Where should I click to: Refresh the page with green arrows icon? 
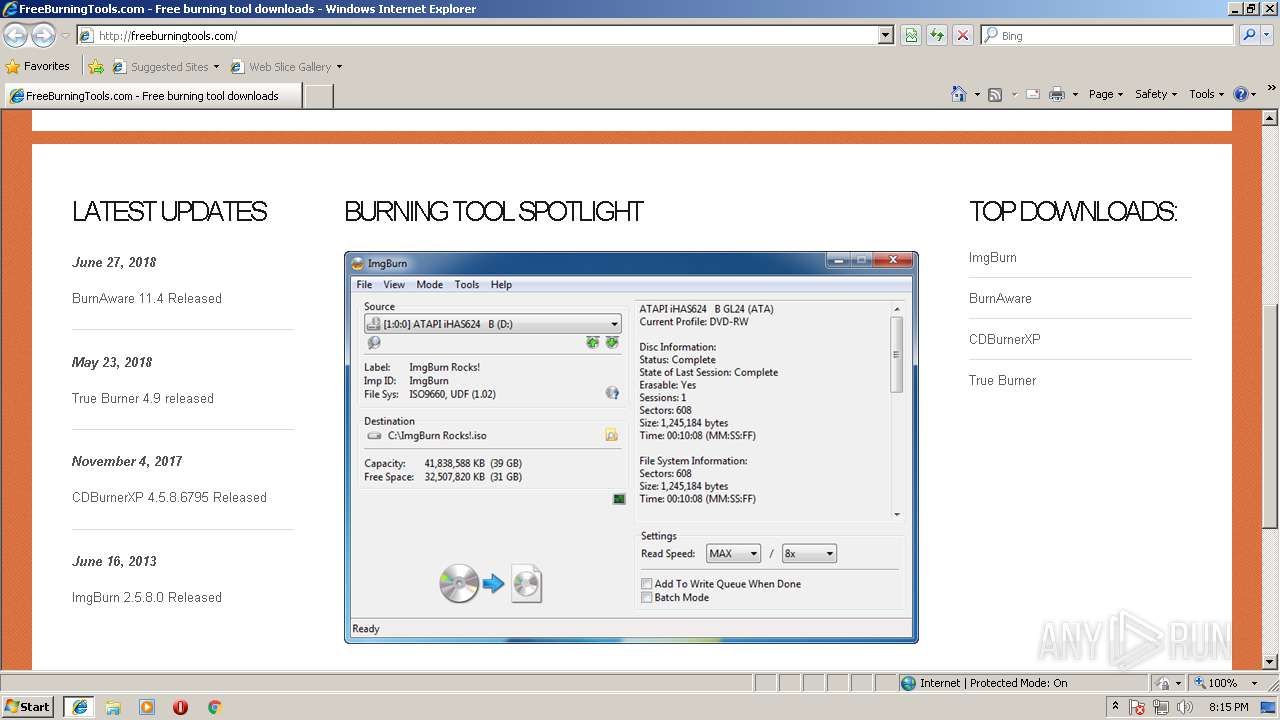tap(937, 35)
